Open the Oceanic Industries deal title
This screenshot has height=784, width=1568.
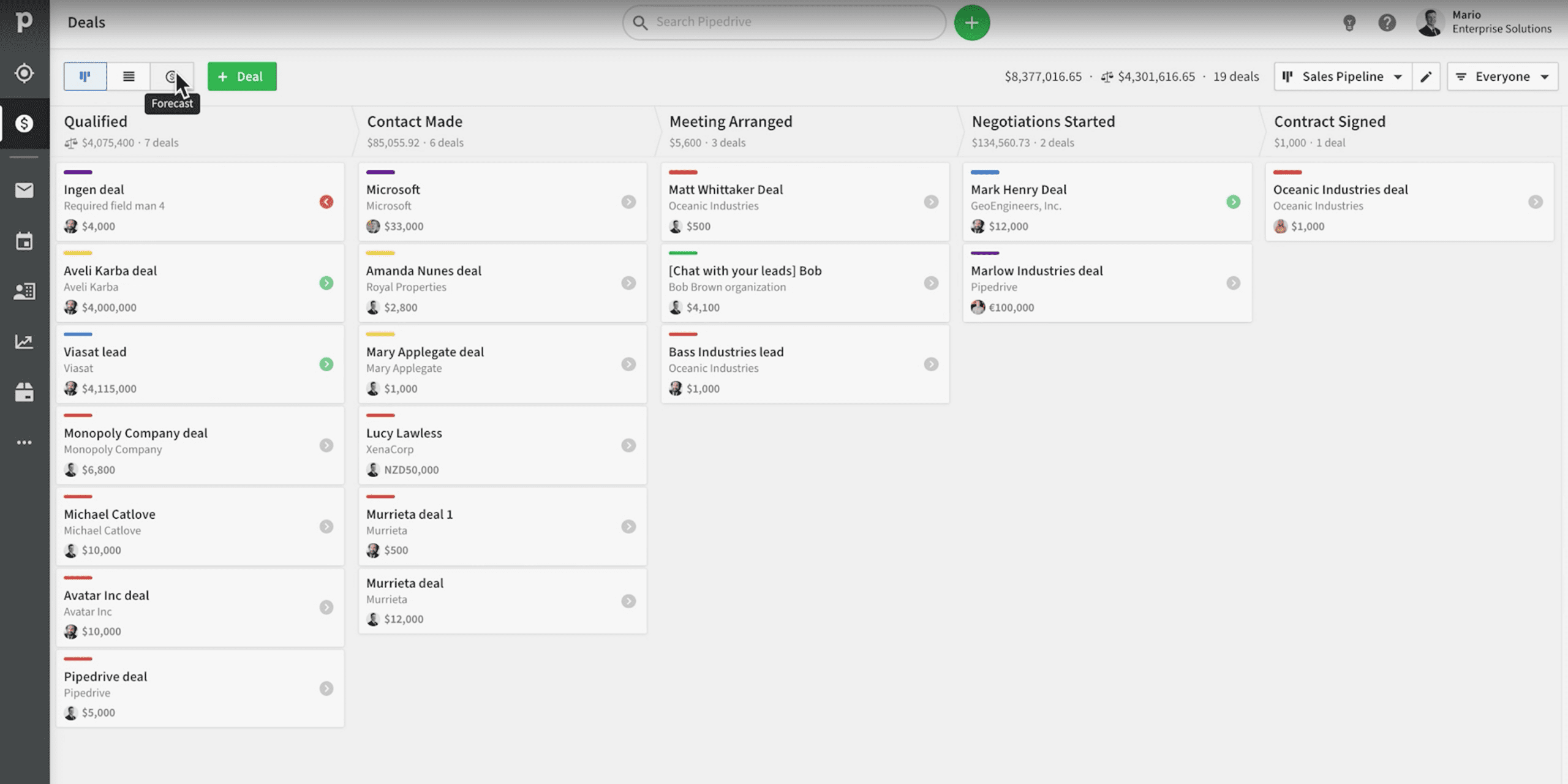pos(1341,190)
